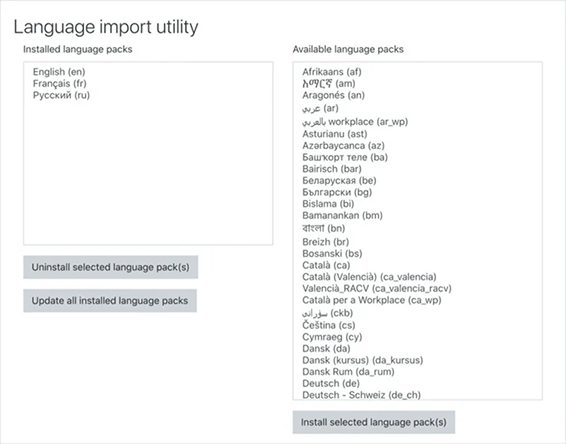Viewport: 566px width, 444px height.
Task: Select Français (fr) installed language pack
Action: click(x=60, y=83)
